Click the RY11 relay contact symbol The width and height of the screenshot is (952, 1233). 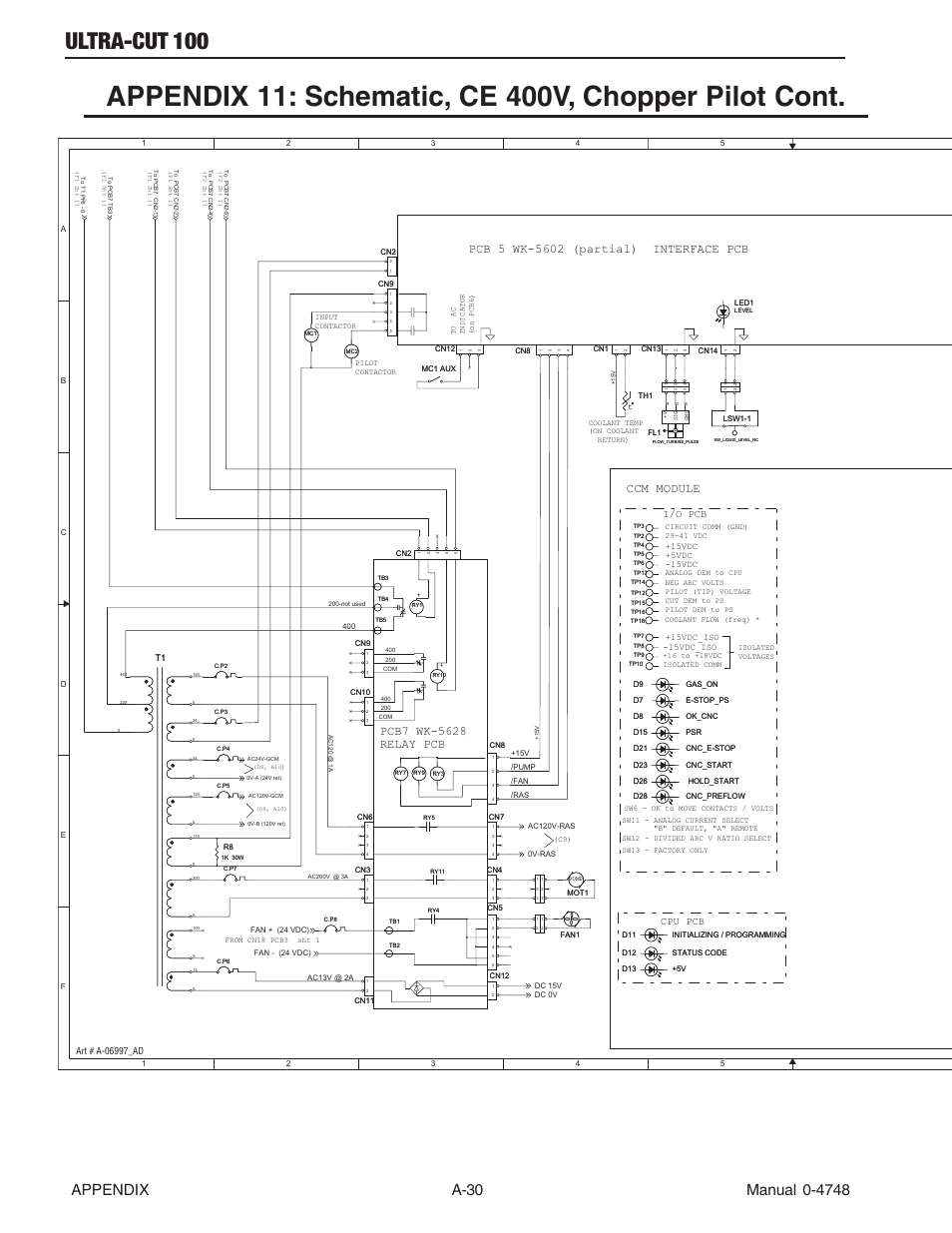437,880
